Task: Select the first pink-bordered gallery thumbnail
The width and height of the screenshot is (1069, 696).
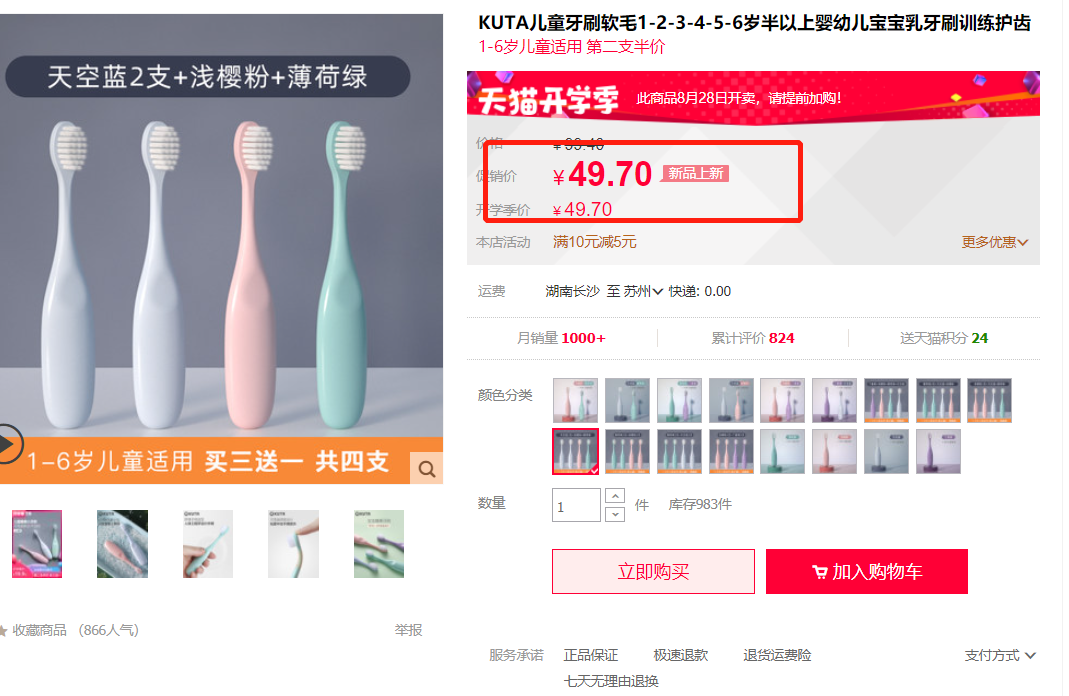Action: [x=37, y=544]
